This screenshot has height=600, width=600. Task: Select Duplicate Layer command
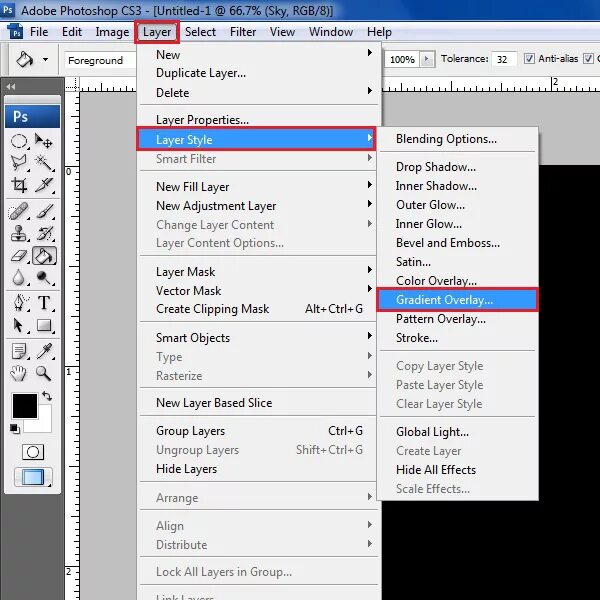coord(259,73)
